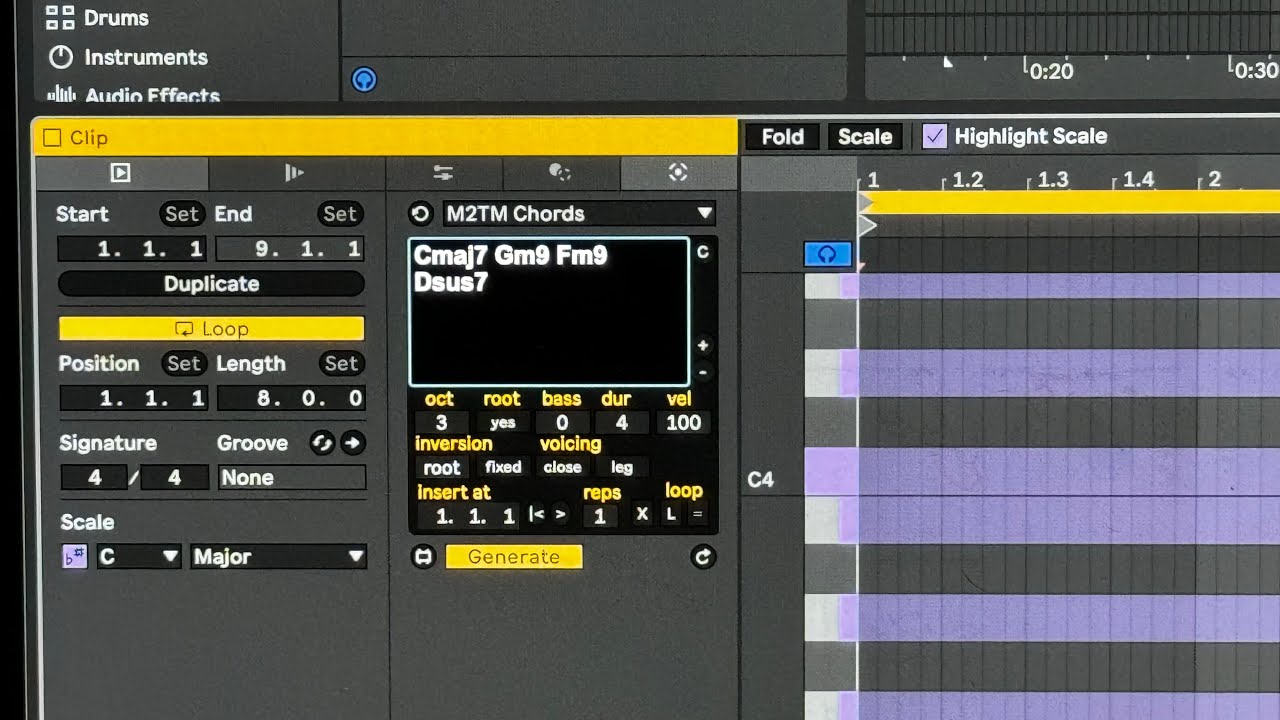Select the clip End value field
This screenshot has width=1280, height=720.
click(x=291, y=249)
